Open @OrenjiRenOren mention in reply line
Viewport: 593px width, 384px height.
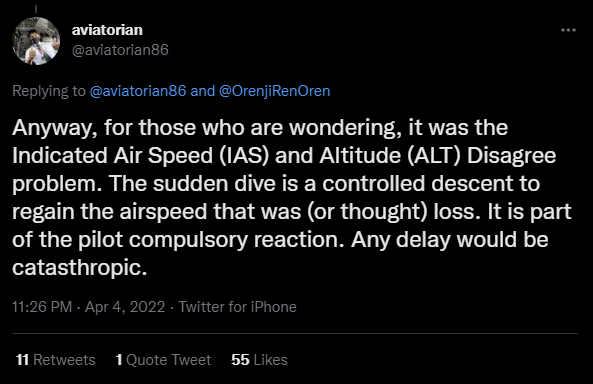click(275, 91)
